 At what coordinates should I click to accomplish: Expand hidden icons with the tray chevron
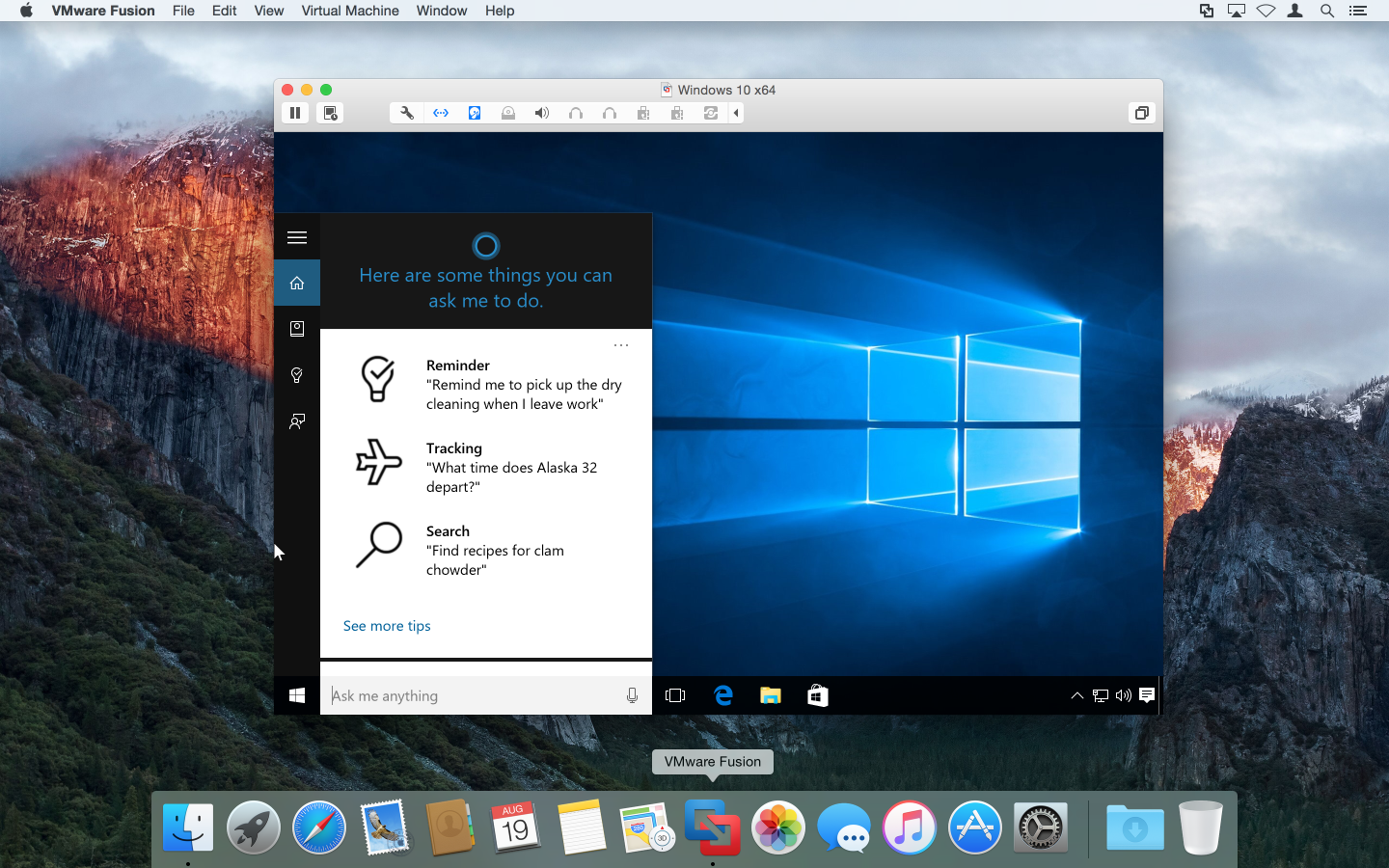point(1077,695)
